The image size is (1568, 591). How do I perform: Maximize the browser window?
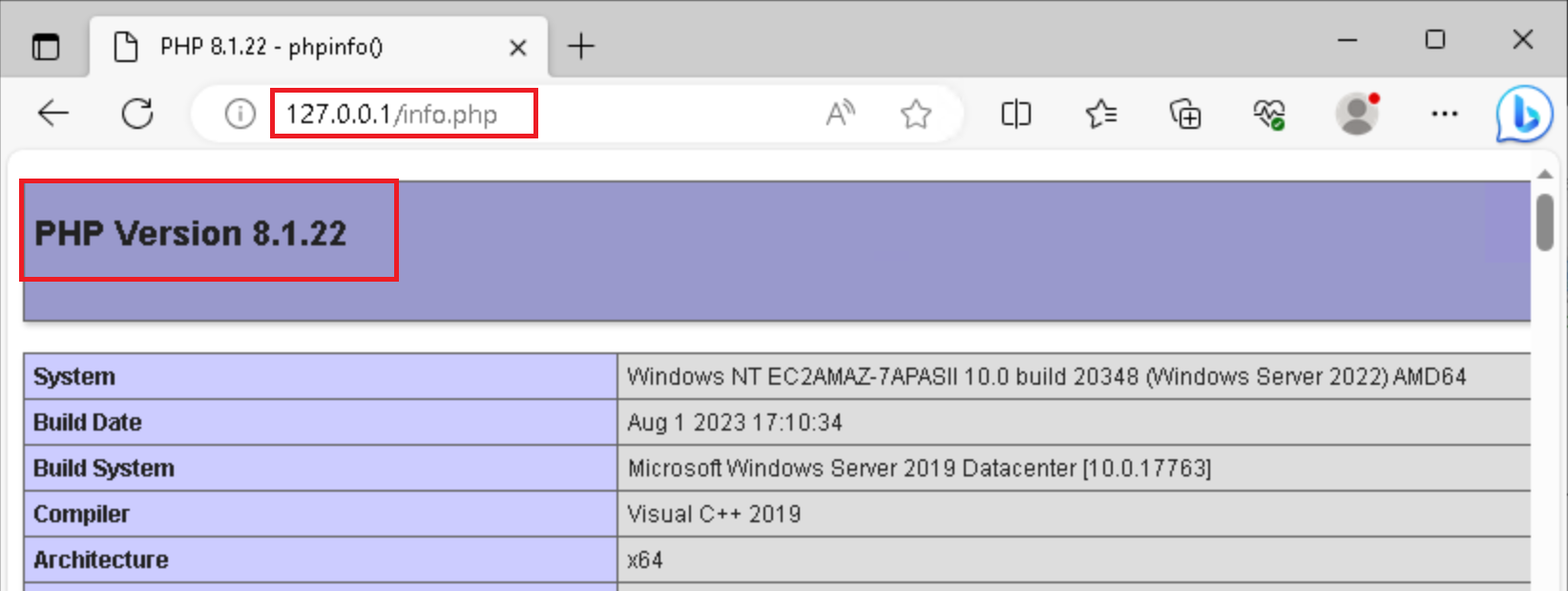(x=1435, y=39)
